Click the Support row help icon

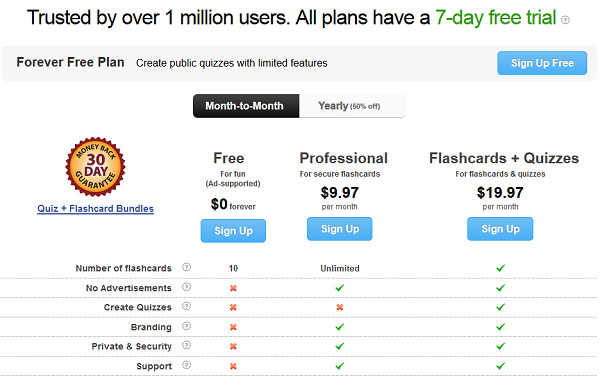point(186,365)
